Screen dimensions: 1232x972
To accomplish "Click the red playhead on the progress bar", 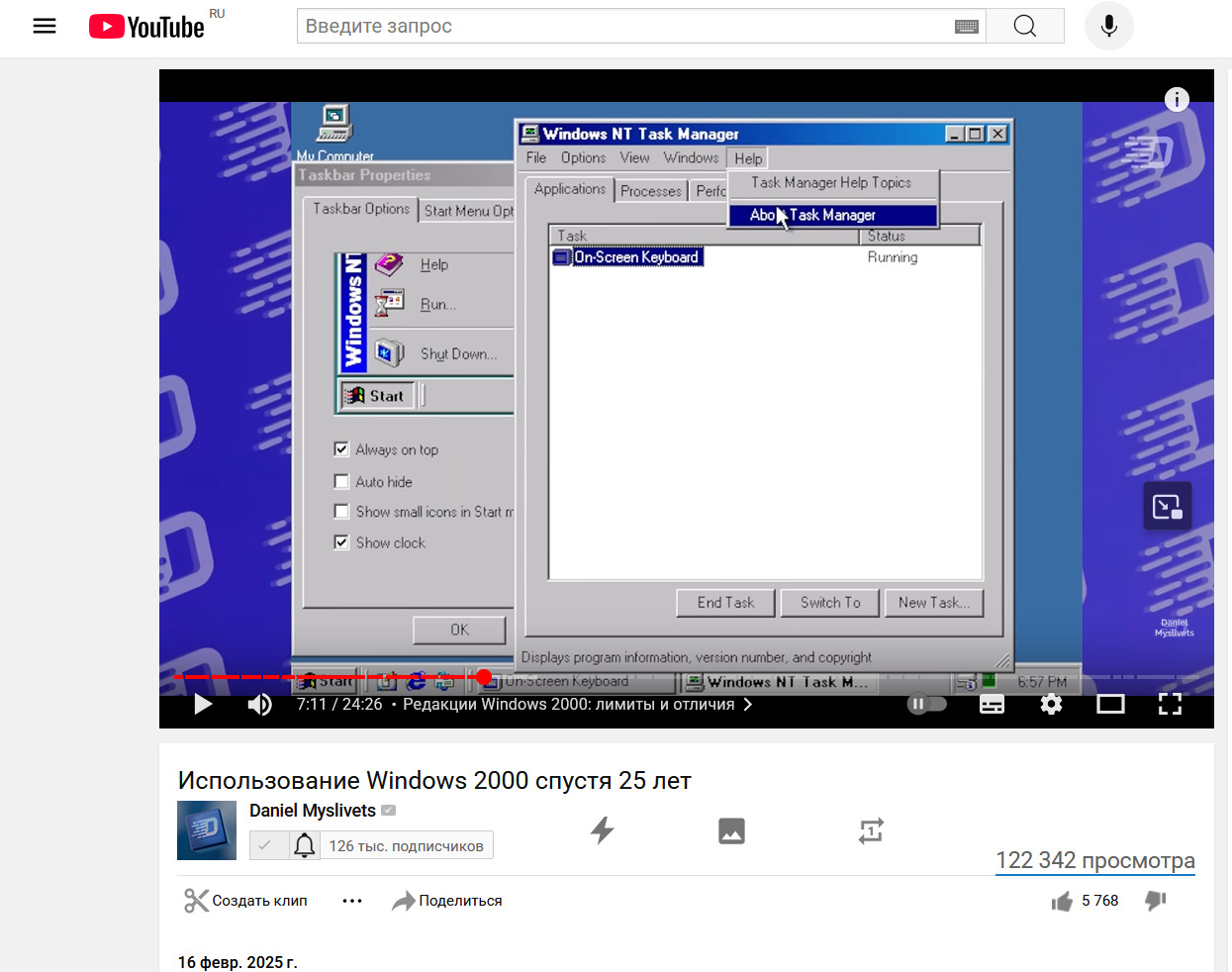I will tap(484, 677).
